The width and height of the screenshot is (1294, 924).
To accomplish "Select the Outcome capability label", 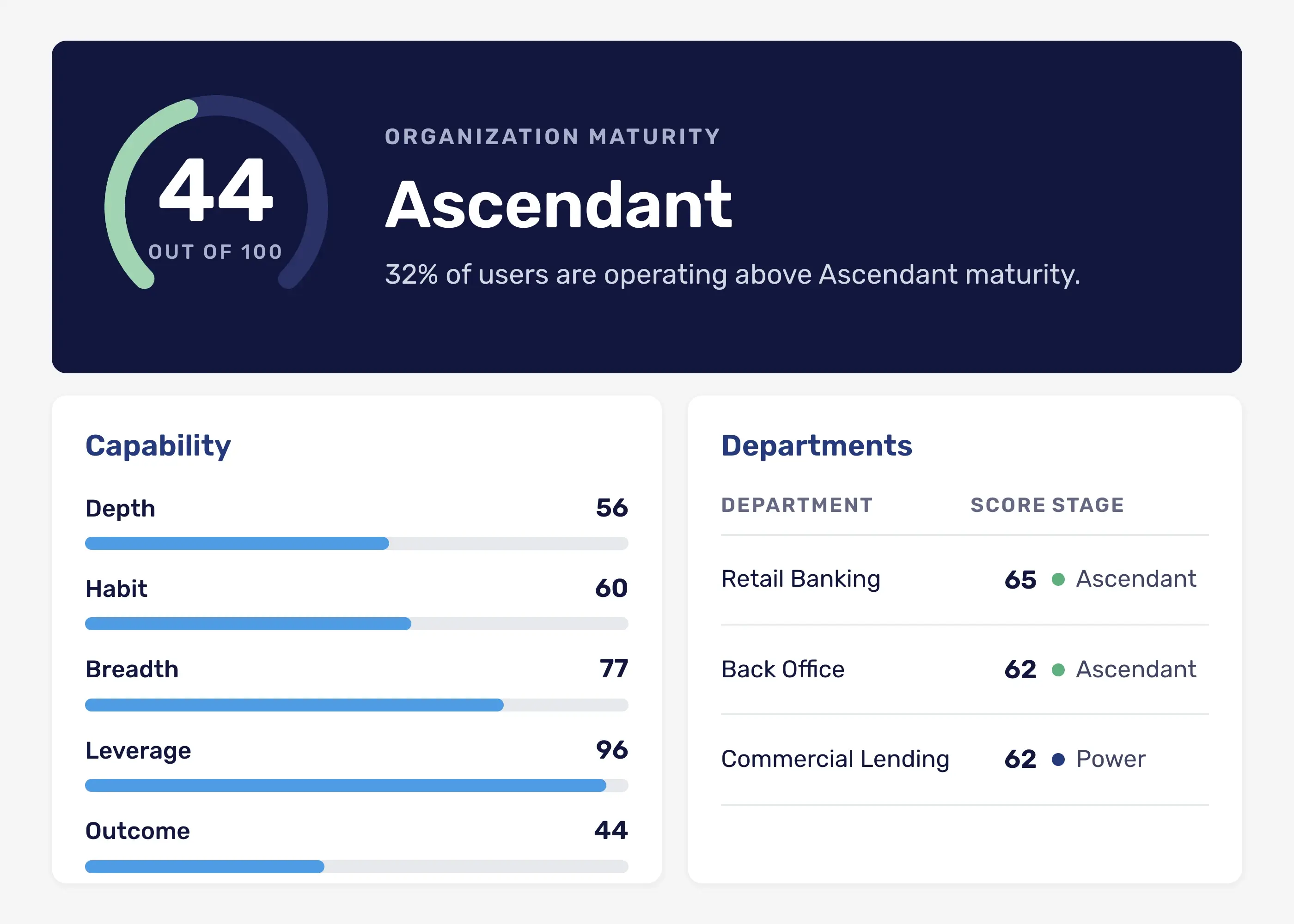I will tap(138, 831).
